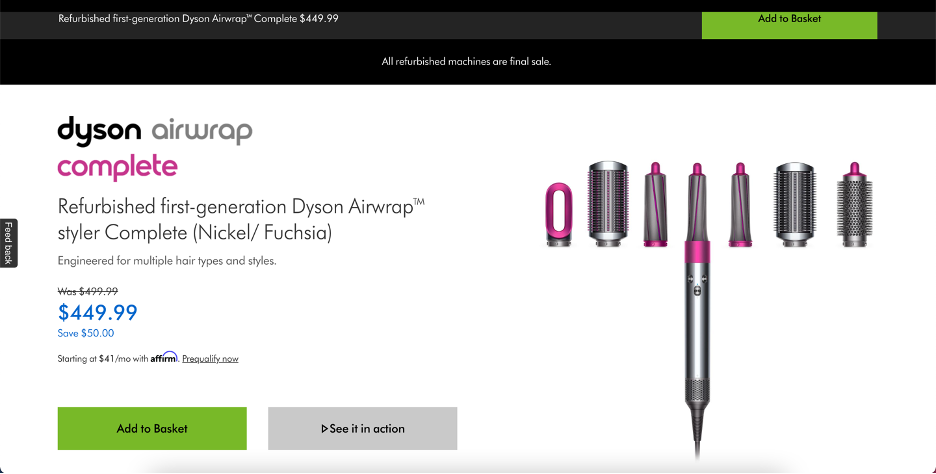Click the Save $50.00 text
The width and height of the screenshot is (936, 474).
pos(85,333)
